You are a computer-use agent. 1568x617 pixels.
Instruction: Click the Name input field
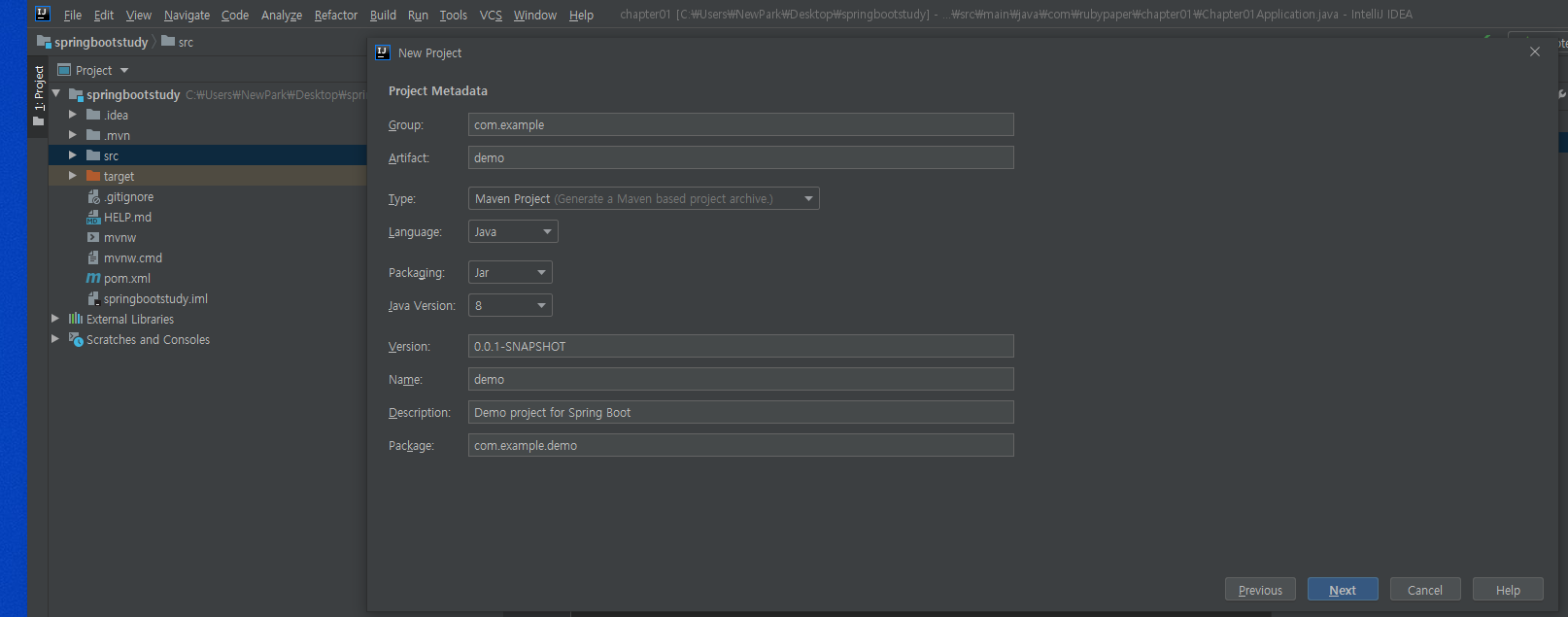741,379
